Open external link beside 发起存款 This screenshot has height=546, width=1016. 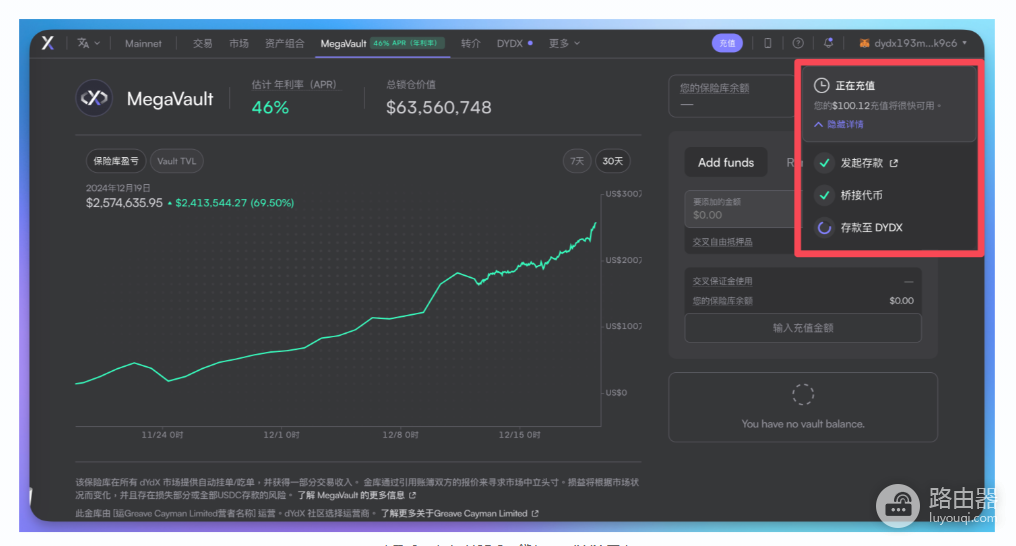click(x=894, y=163)
